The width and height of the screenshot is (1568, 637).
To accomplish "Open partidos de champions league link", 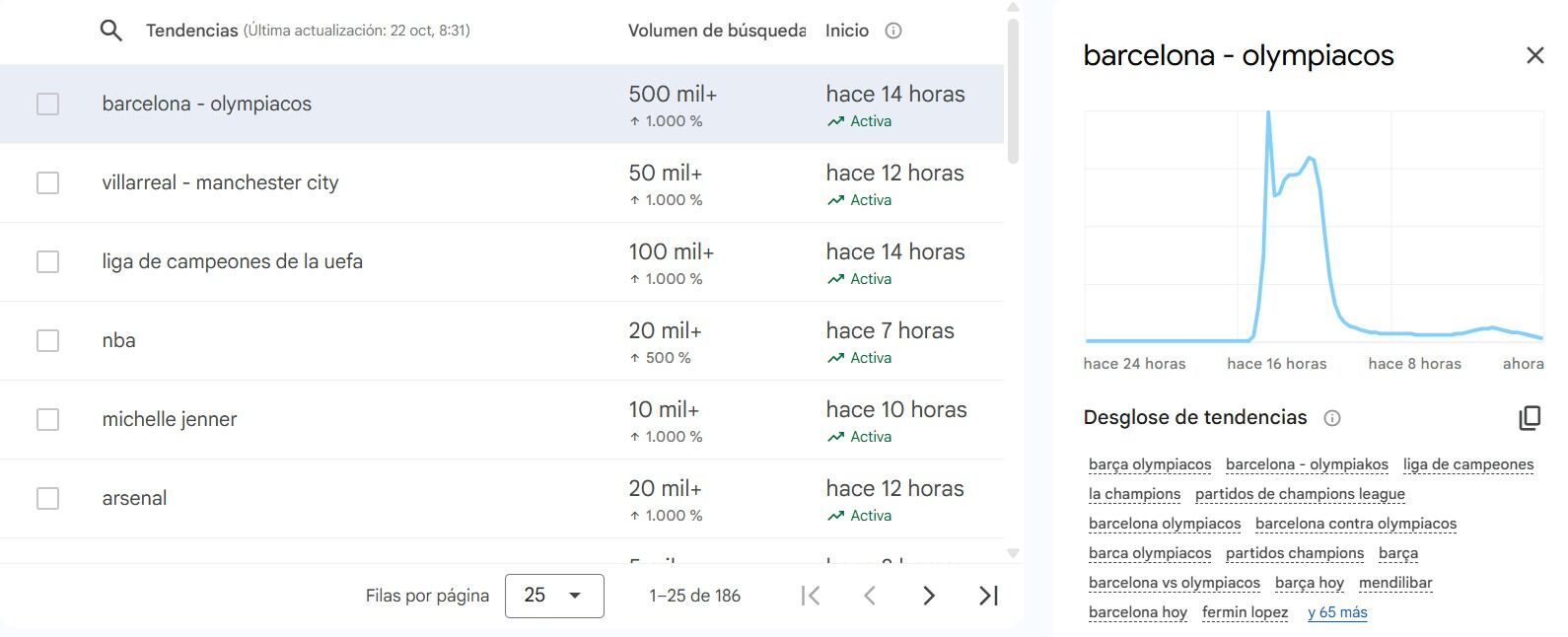I will 1300,494.
